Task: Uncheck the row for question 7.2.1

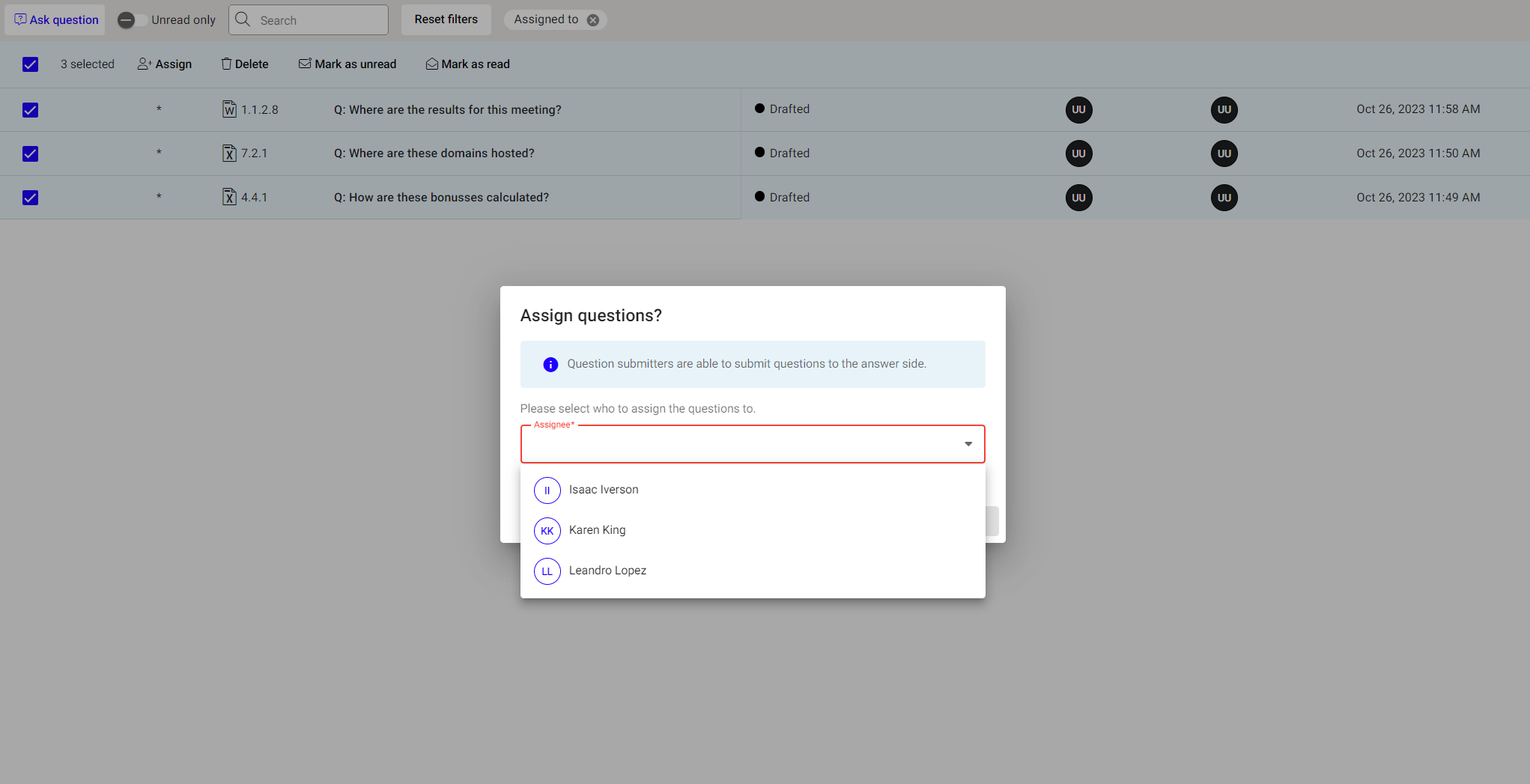Action: point(30,154)
